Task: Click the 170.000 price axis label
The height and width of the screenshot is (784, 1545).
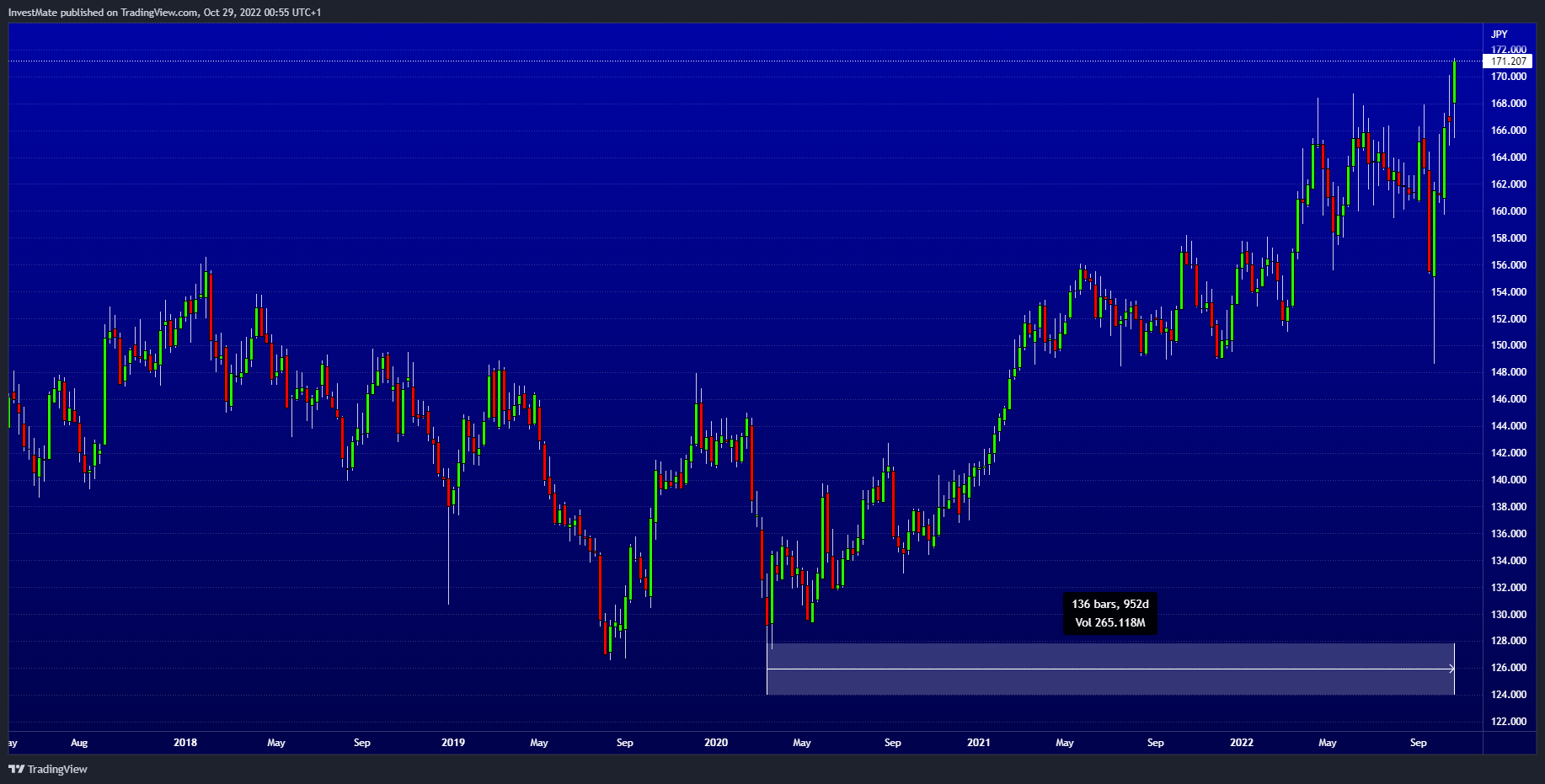Action: coord(1509,77)
